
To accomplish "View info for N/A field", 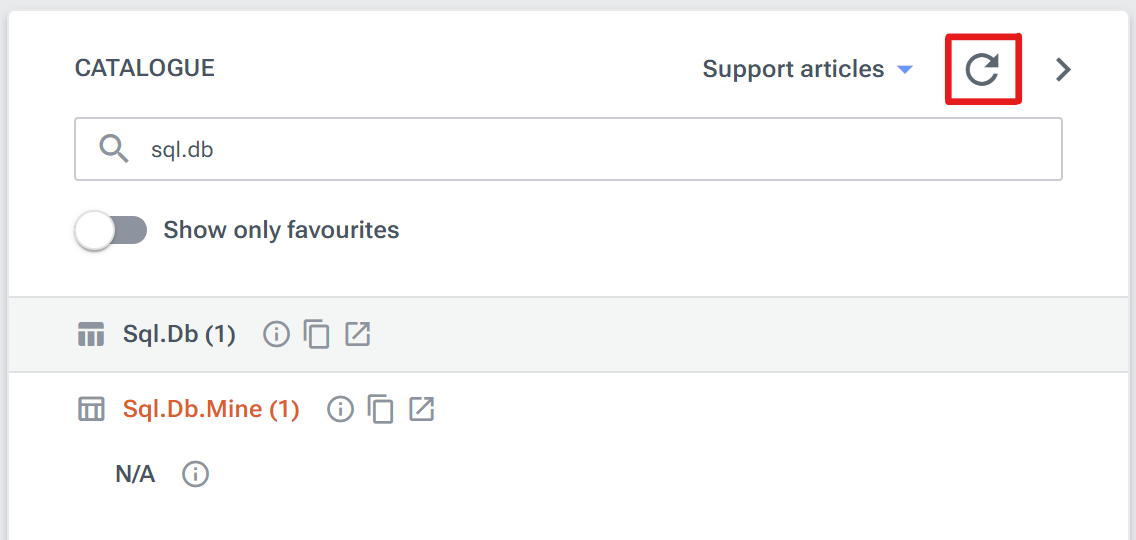I will [x=196, y=474].
